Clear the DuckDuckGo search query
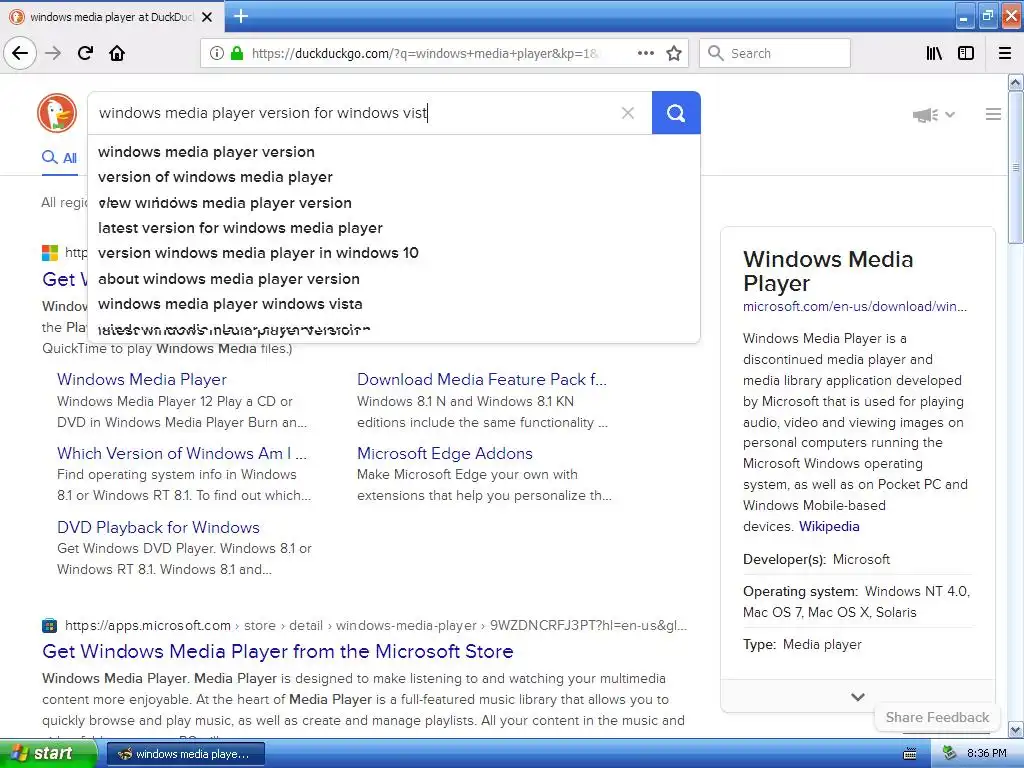The height and width of the screenshot is (768, 1024). coord(628,113)
